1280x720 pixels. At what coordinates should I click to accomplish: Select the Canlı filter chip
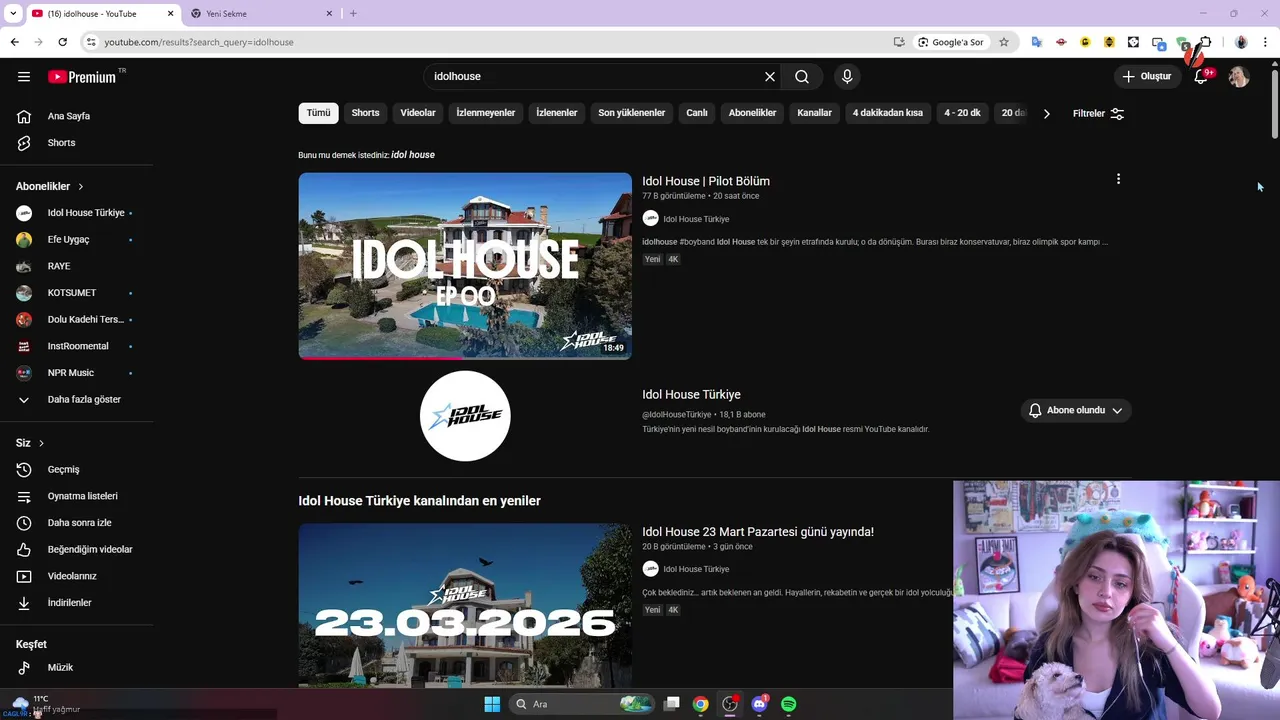click(697, 113)
